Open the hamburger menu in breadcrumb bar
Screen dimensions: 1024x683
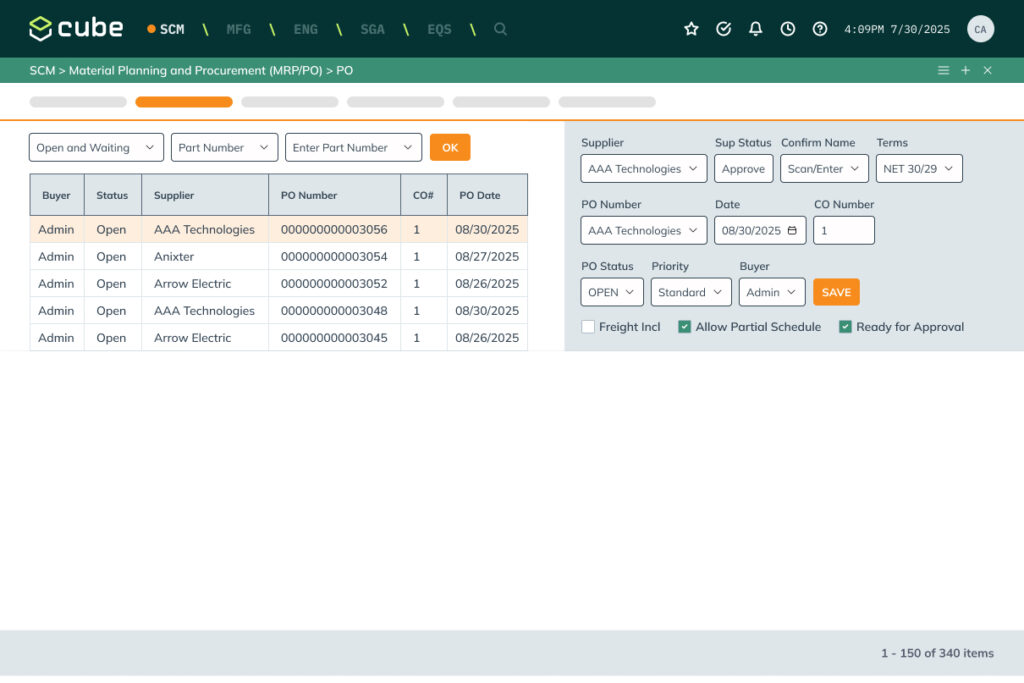(943, 70)
